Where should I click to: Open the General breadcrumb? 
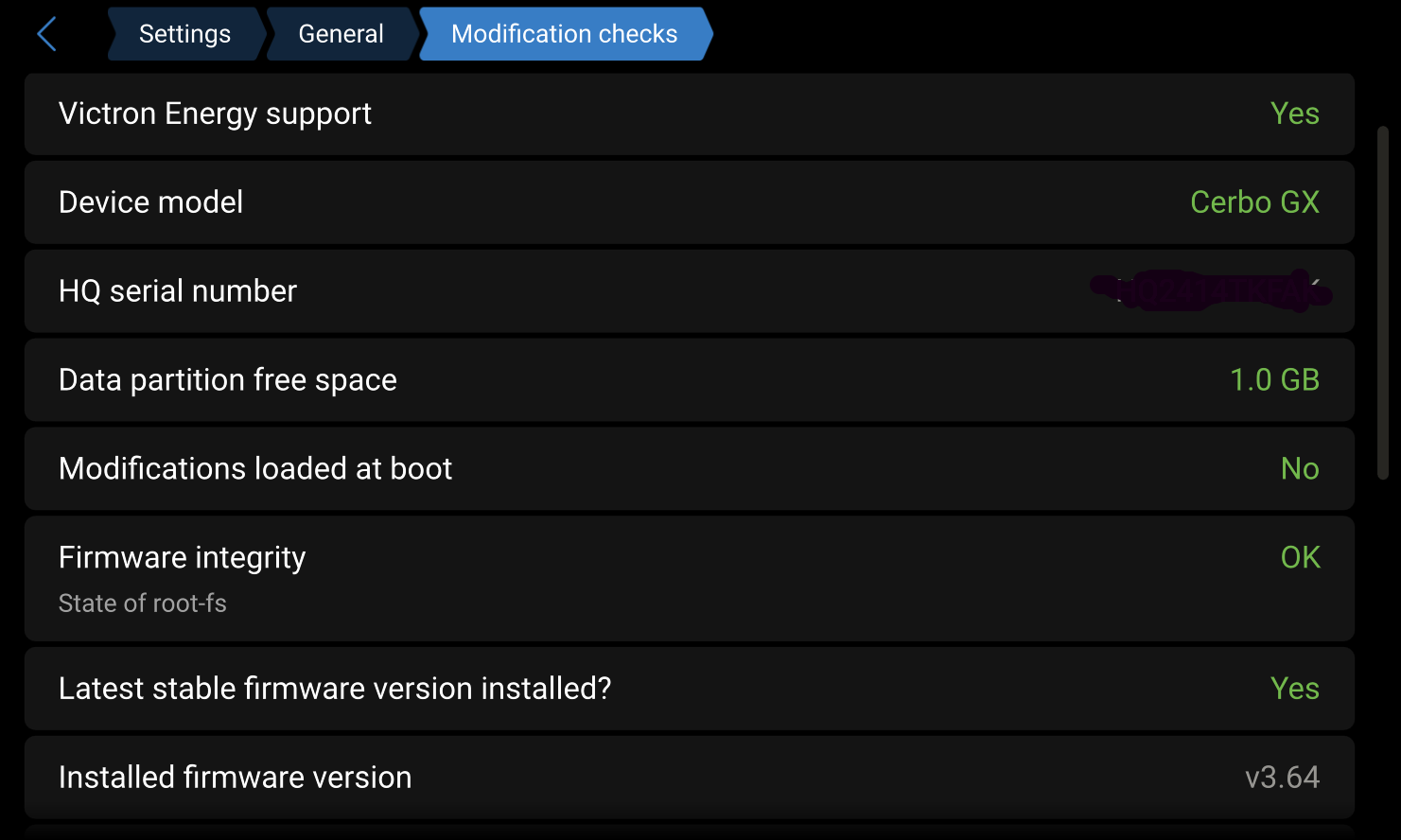coord(341,34)
